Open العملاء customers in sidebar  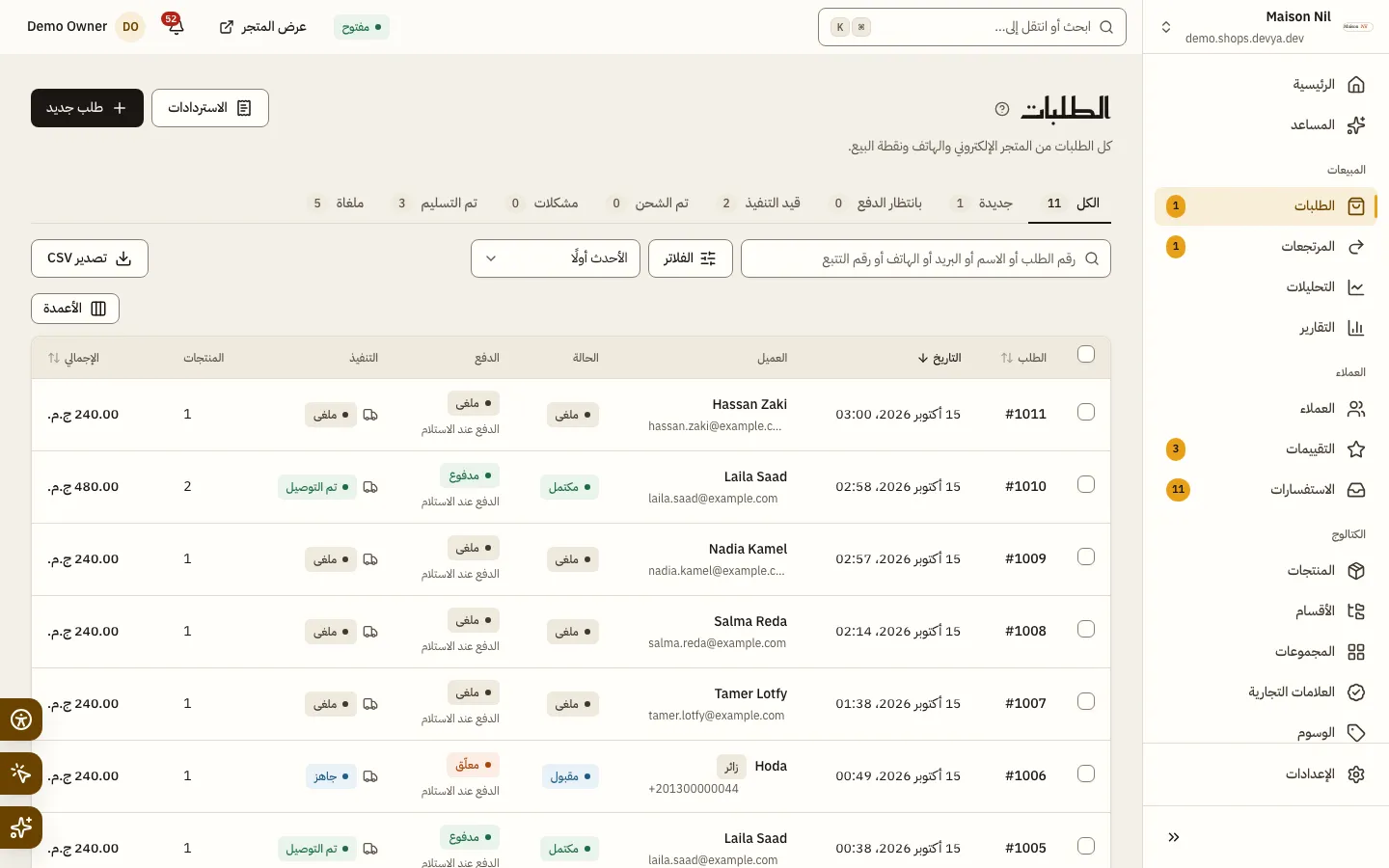(1266, 409)
